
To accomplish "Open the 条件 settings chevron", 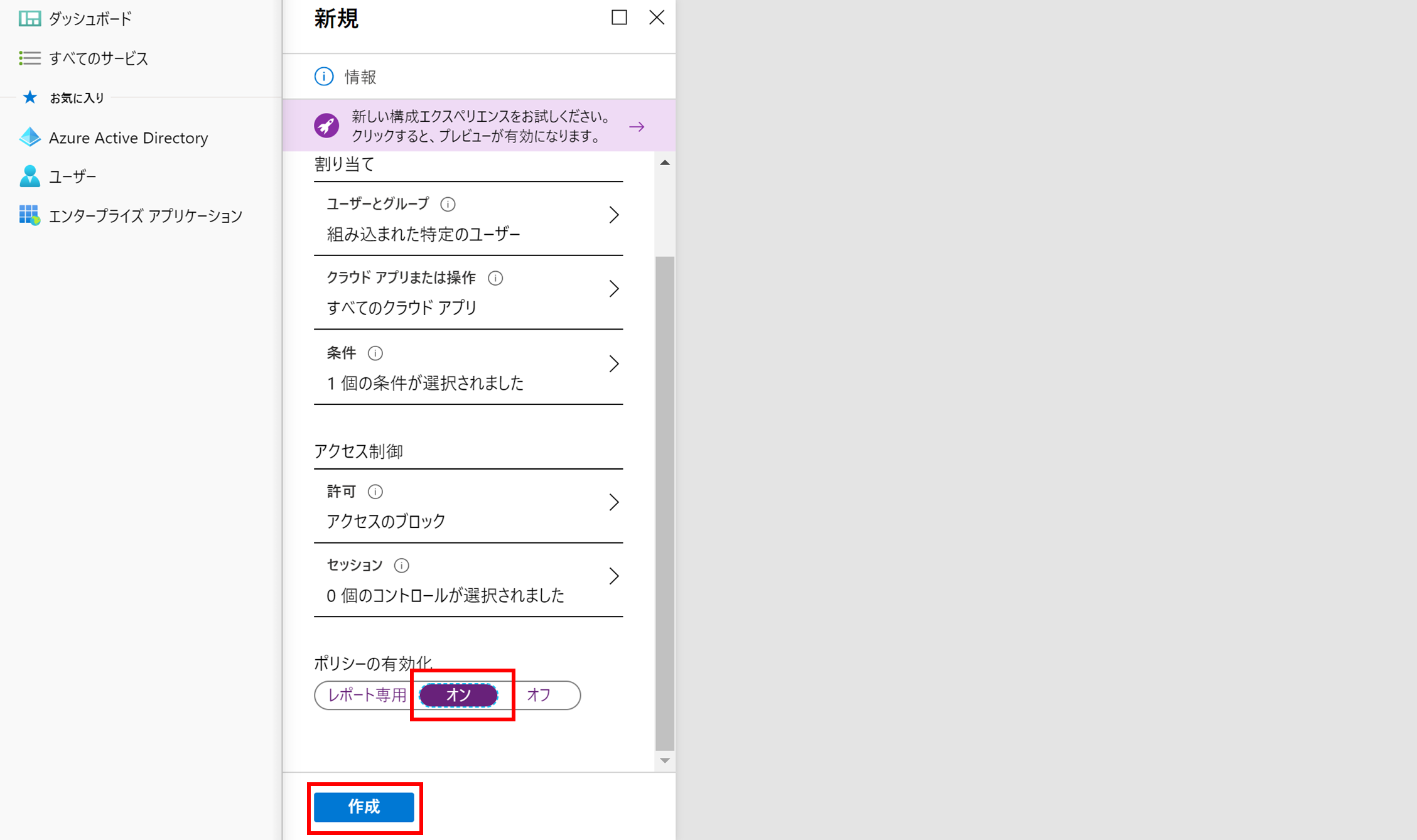I will pyautogui.click(x=613, y=364).
